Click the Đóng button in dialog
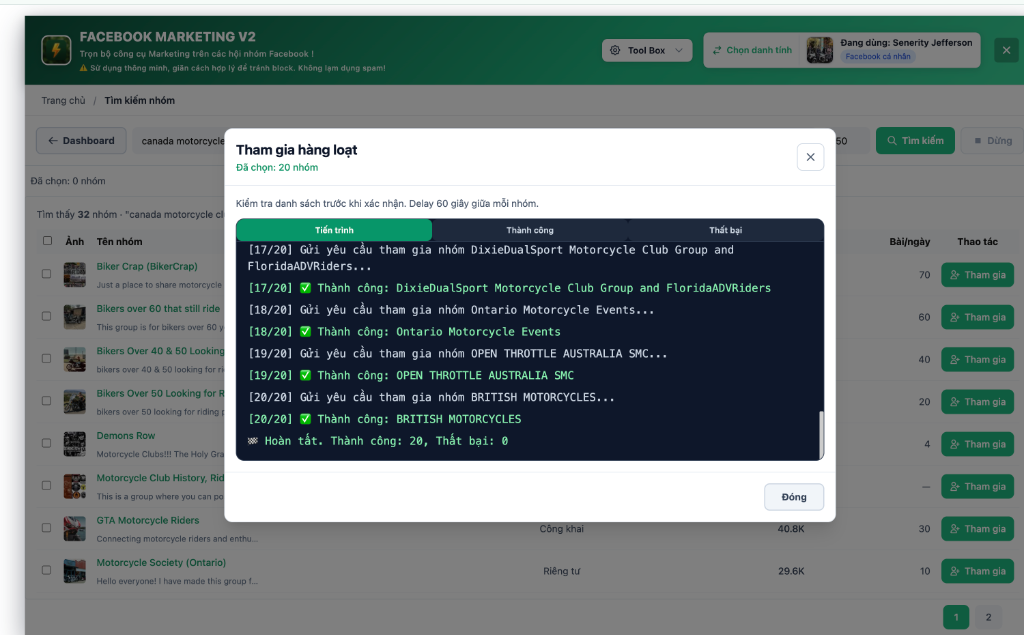 [x=793, y=497]
